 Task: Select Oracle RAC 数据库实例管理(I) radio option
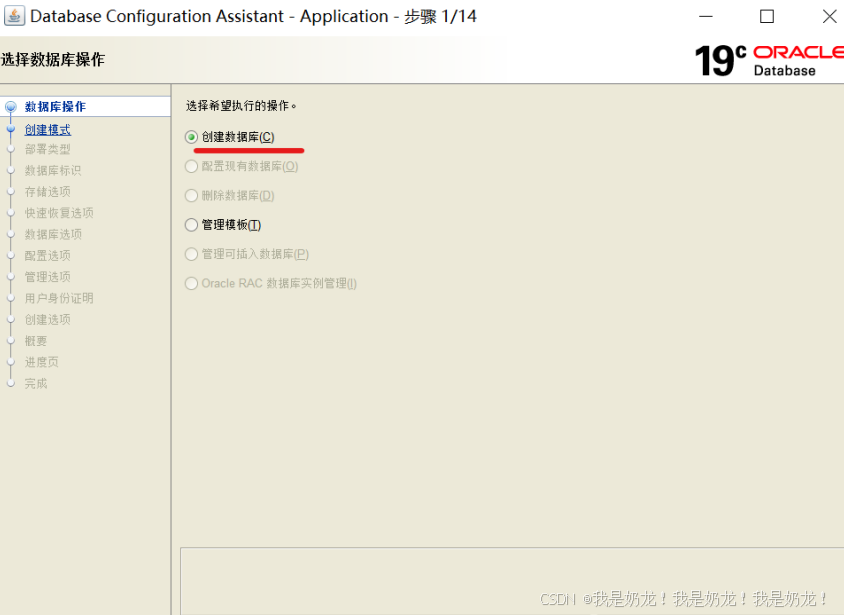tap(191, 284)
